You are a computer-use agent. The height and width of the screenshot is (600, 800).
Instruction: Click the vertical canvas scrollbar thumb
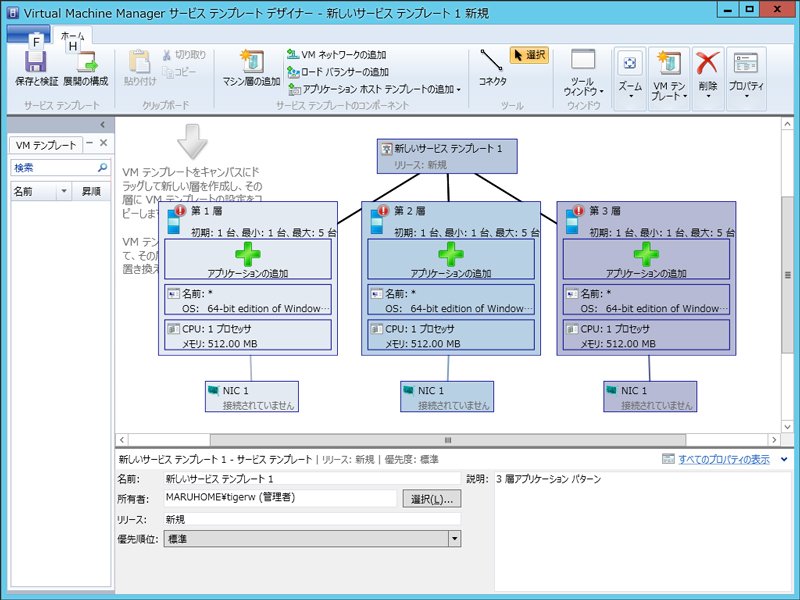click(x=787, y=274)
